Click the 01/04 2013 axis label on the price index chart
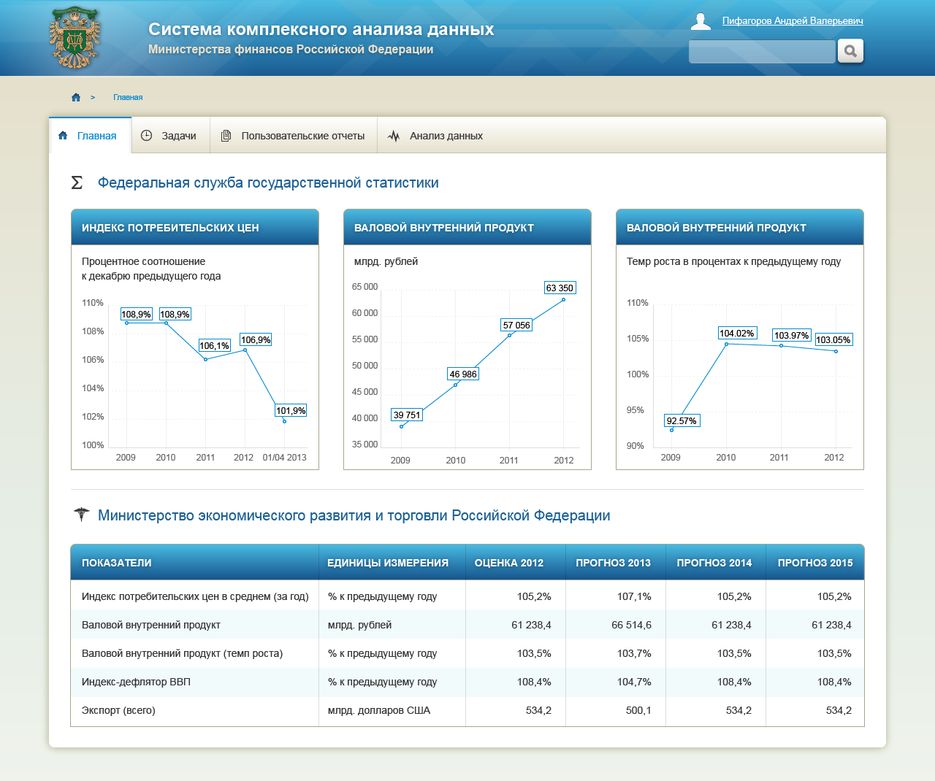Image resolution: width=935 pixels, height=781 pixels. pos(284,457)
